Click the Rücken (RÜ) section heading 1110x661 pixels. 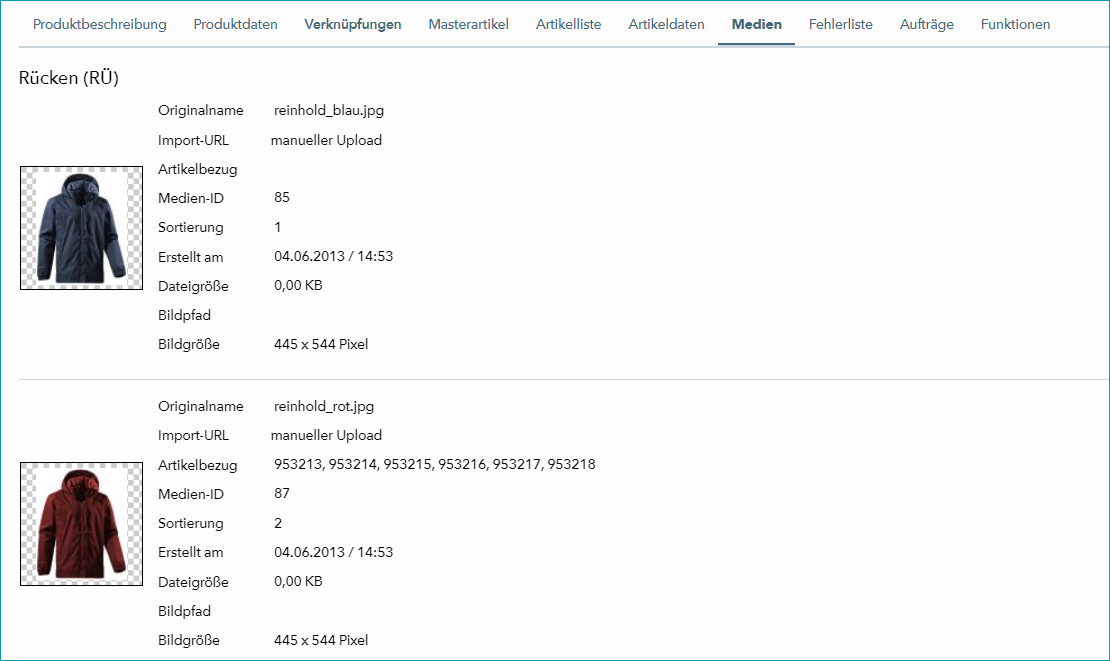[69, 78]
